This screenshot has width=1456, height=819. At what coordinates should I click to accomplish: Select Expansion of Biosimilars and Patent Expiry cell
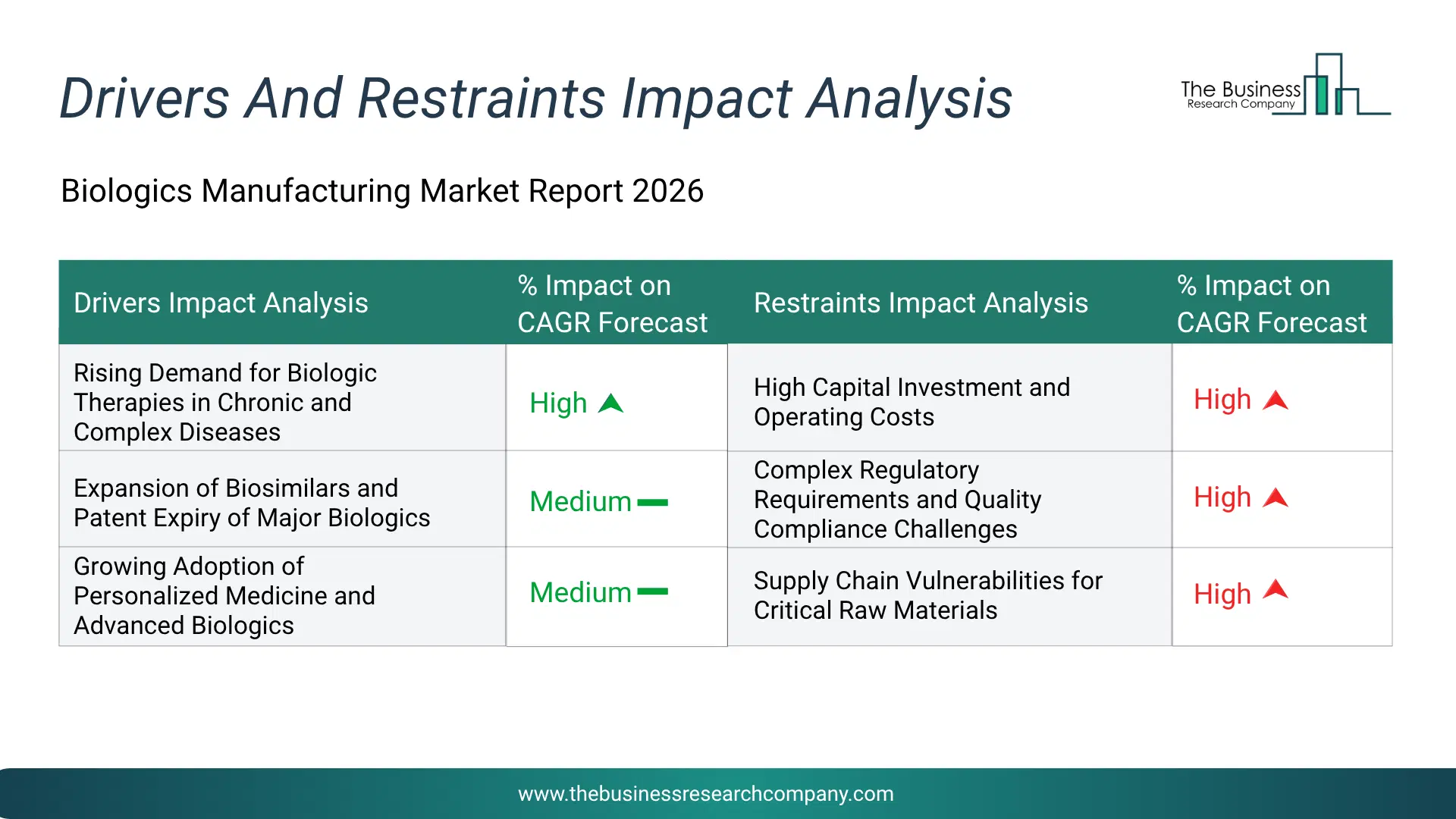(x=282, y=499)
